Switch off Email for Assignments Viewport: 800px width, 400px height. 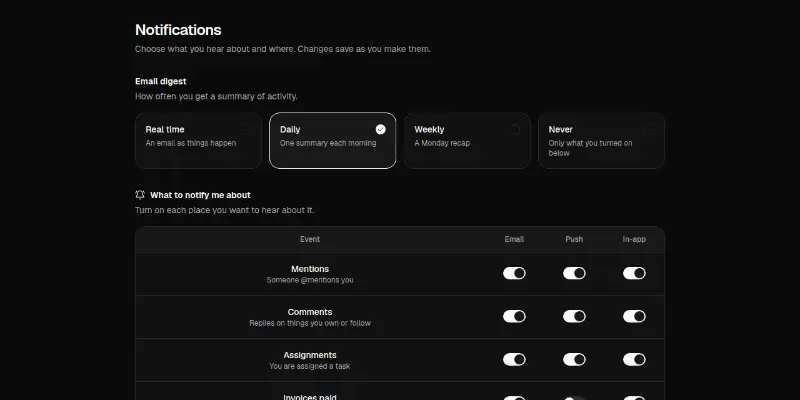[x=514, y=359]
